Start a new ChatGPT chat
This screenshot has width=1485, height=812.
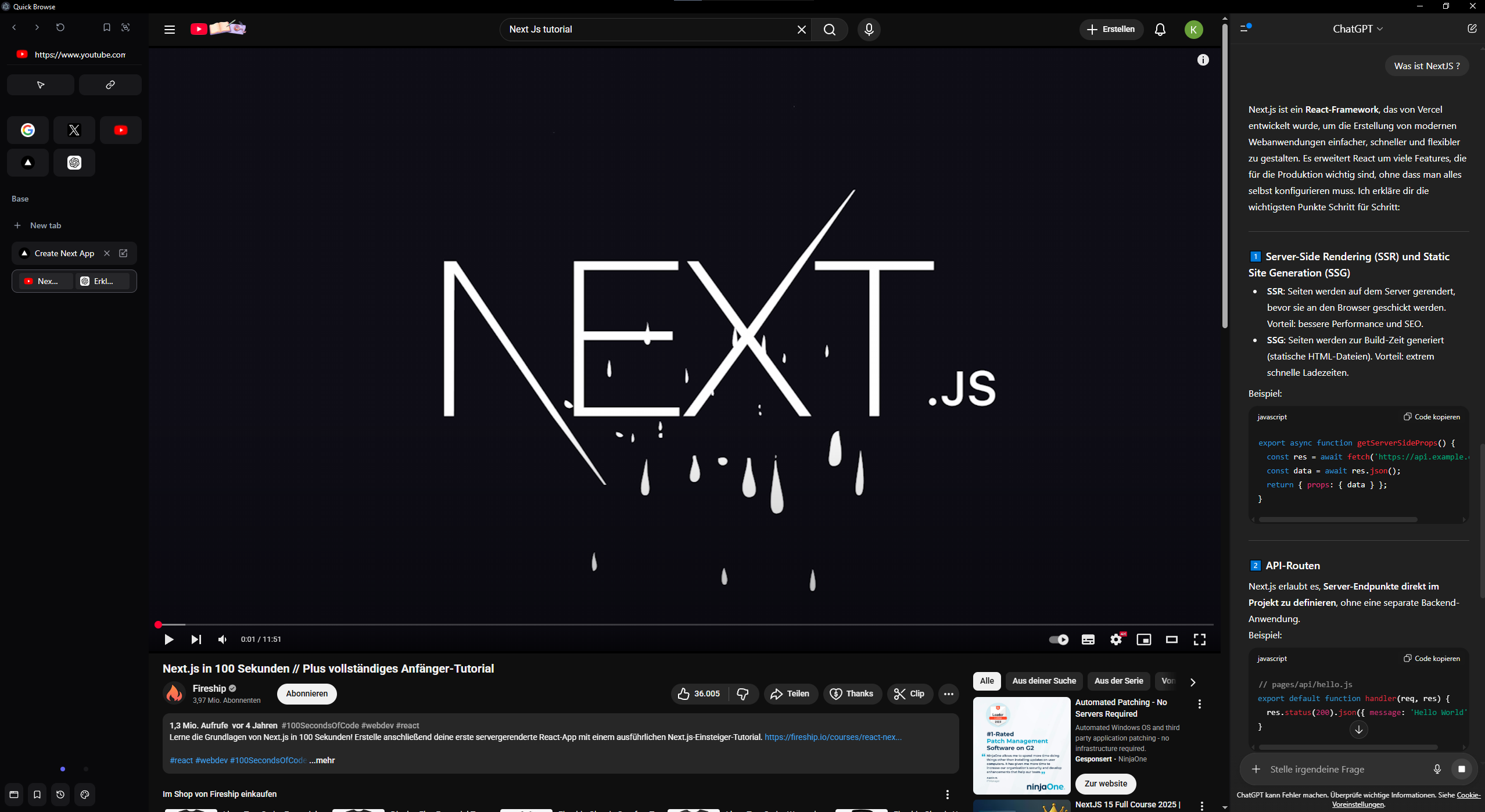[1472, 28]
